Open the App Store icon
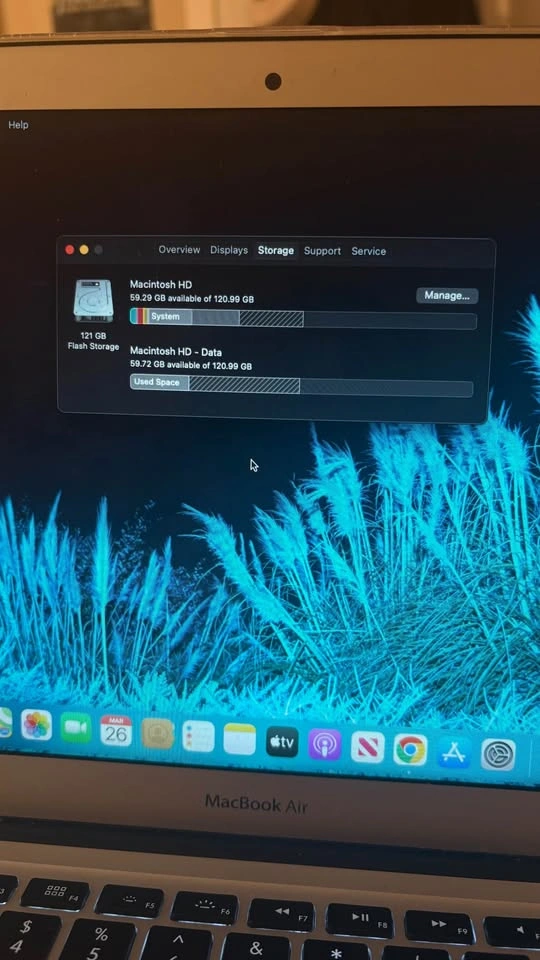This screenshot has height=960, width=540. [454, 752]
